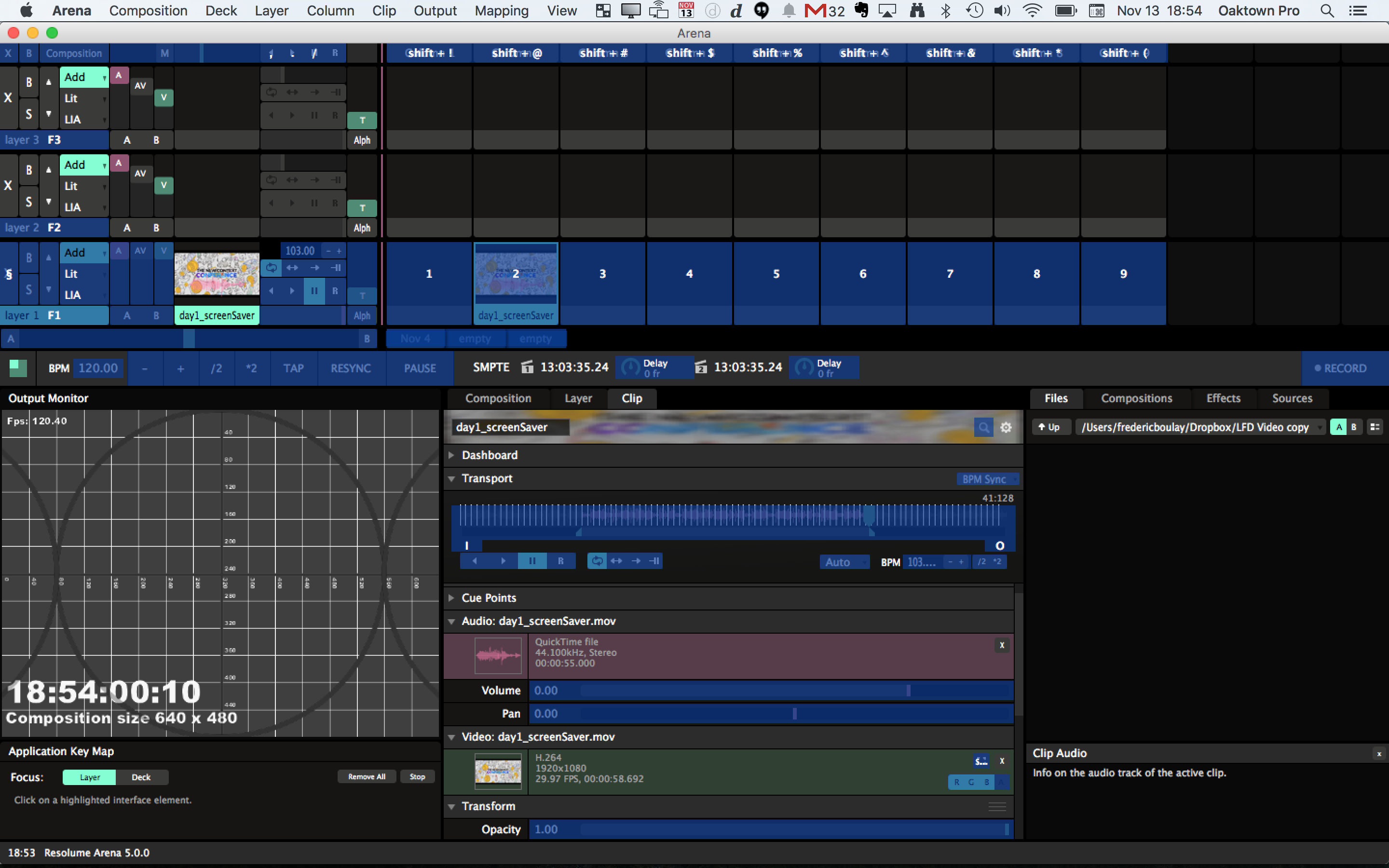The height and width of the screenshot is (868, 1389).
Task: Toggle Solo (S) on layer 2
Action: pos(29,202)
